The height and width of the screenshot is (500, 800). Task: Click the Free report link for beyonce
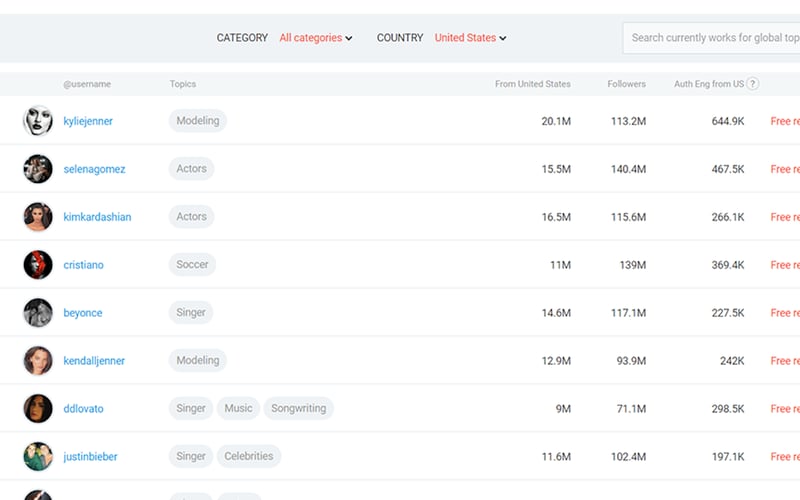point(785,313)
